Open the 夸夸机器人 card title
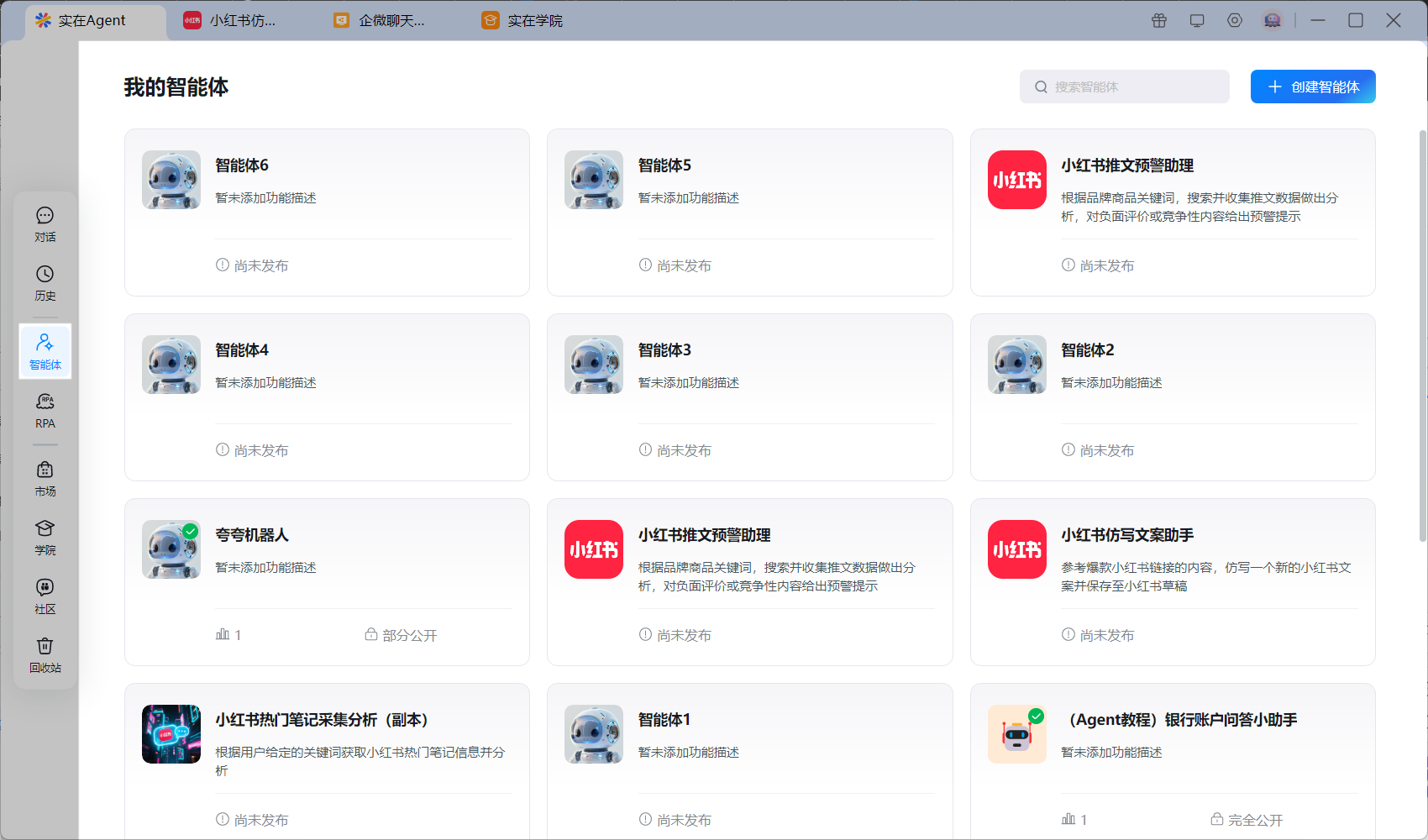The height and width of the screenshot is (840, 1428). tap(252, 535)
